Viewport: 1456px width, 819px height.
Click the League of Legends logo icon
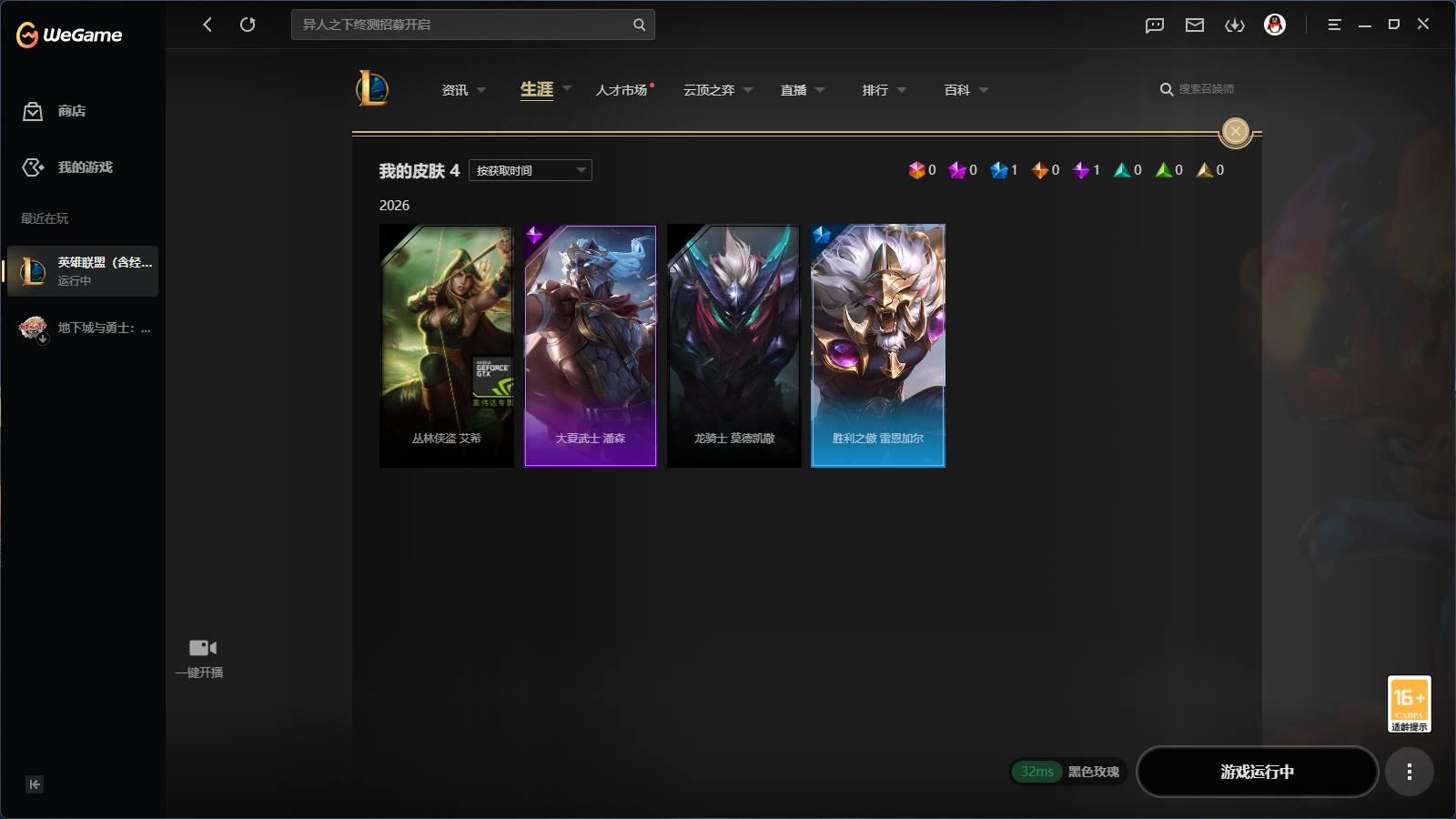click(x=372, y=88)
